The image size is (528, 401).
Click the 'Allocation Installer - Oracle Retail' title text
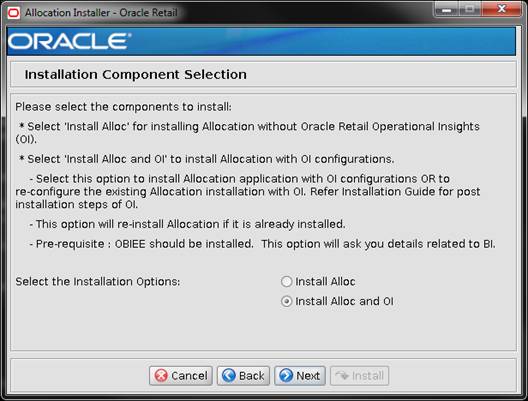(x=101, y=13)
